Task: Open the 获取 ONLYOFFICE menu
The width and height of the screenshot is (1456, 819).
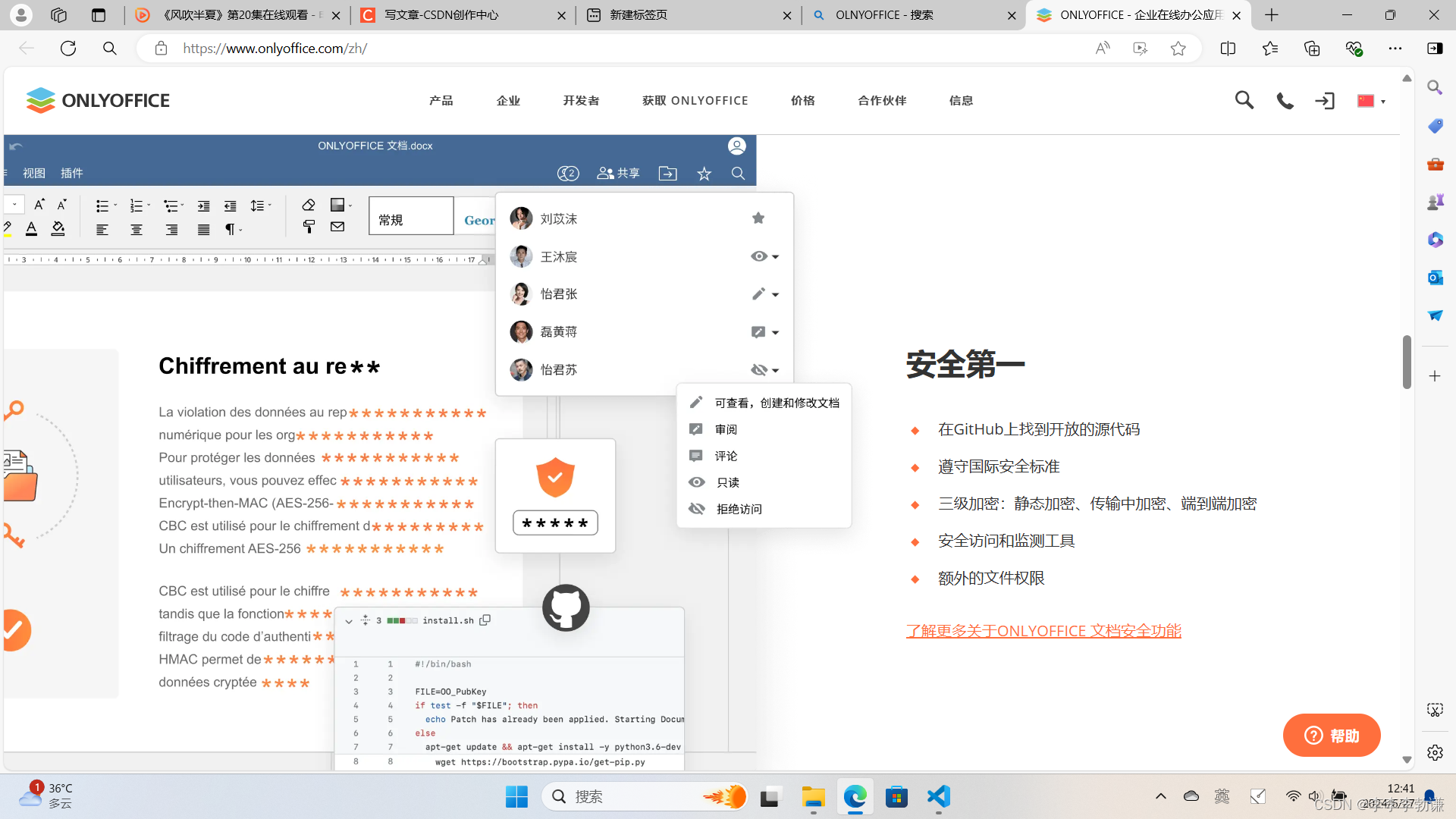Action: coord(695,101)
